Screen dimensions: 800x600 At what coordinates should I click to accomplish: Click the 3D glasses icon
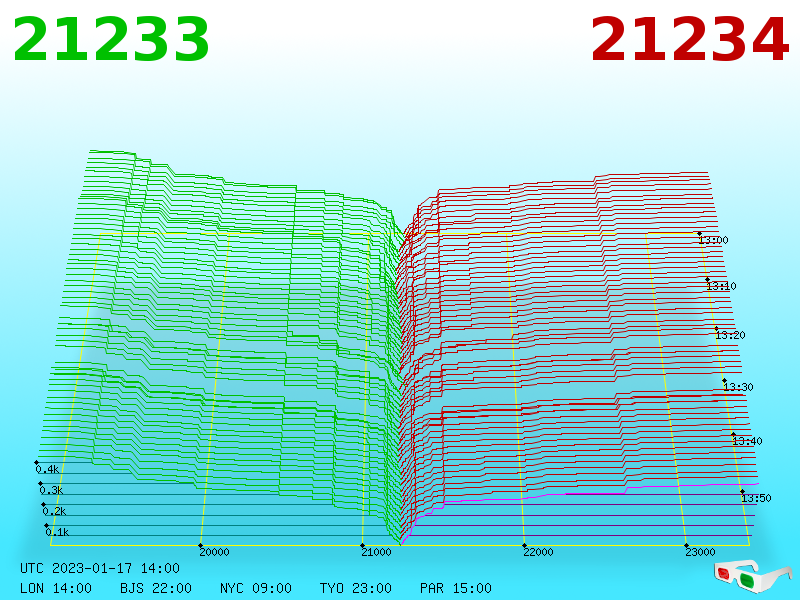pos(752,577)
